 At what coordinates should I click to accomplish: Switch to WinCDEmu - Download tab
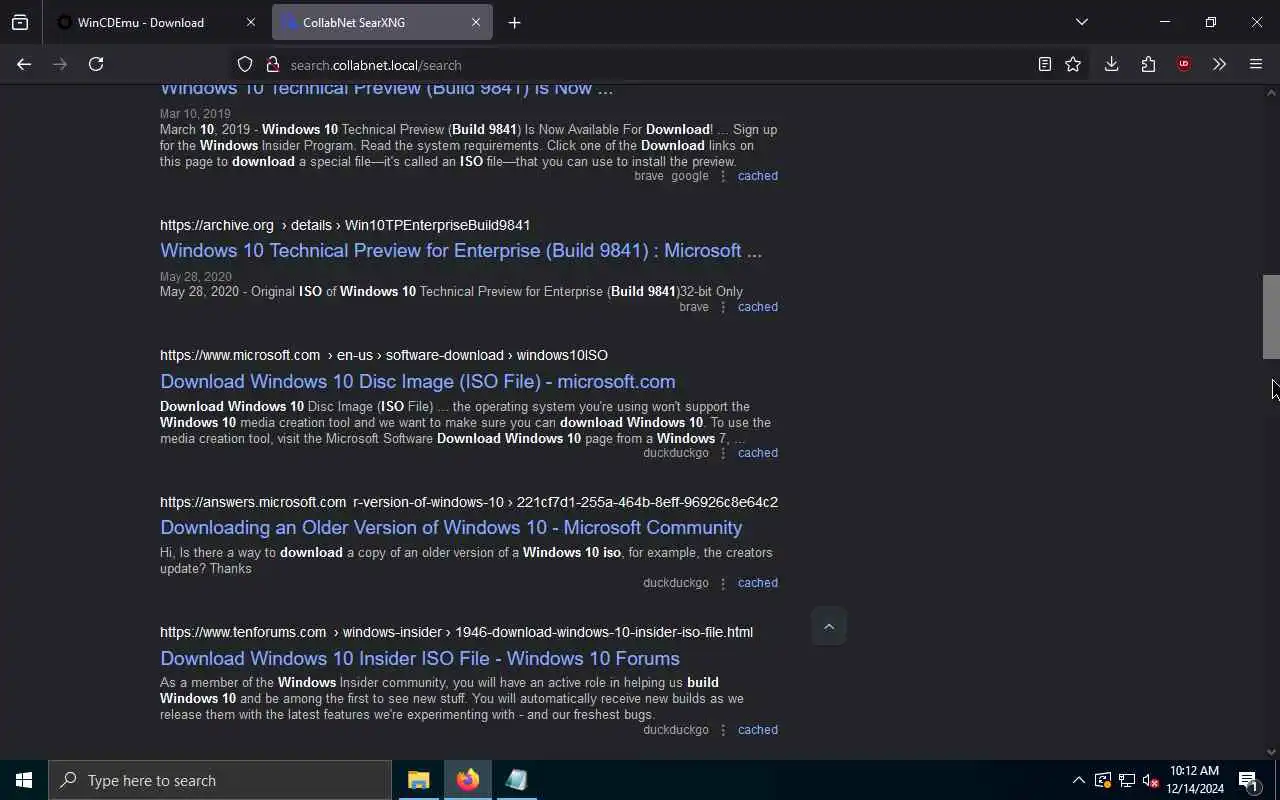(156, 22)
